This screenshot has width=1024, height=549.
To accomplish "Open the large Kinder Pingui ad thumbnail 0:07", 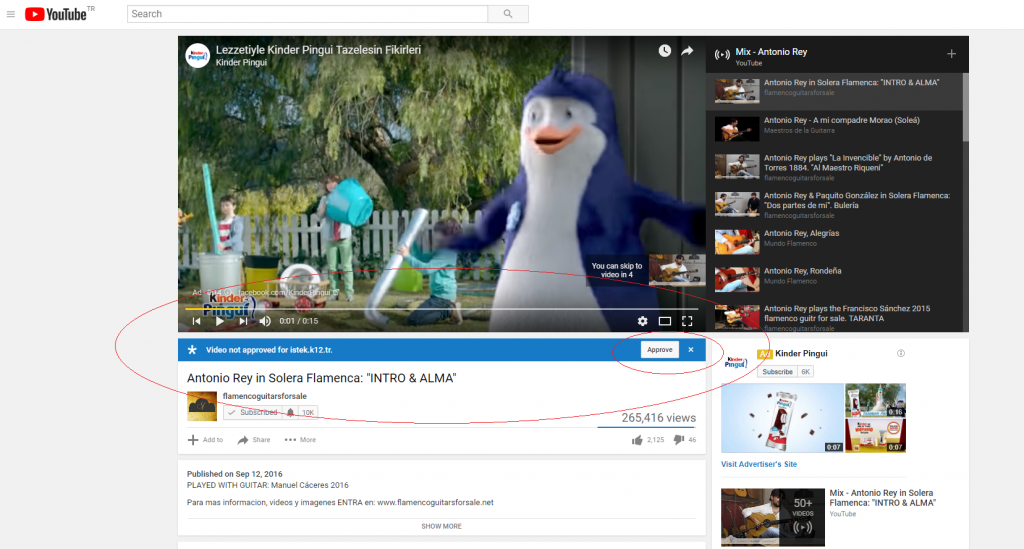I will click(x=782, y=418).
